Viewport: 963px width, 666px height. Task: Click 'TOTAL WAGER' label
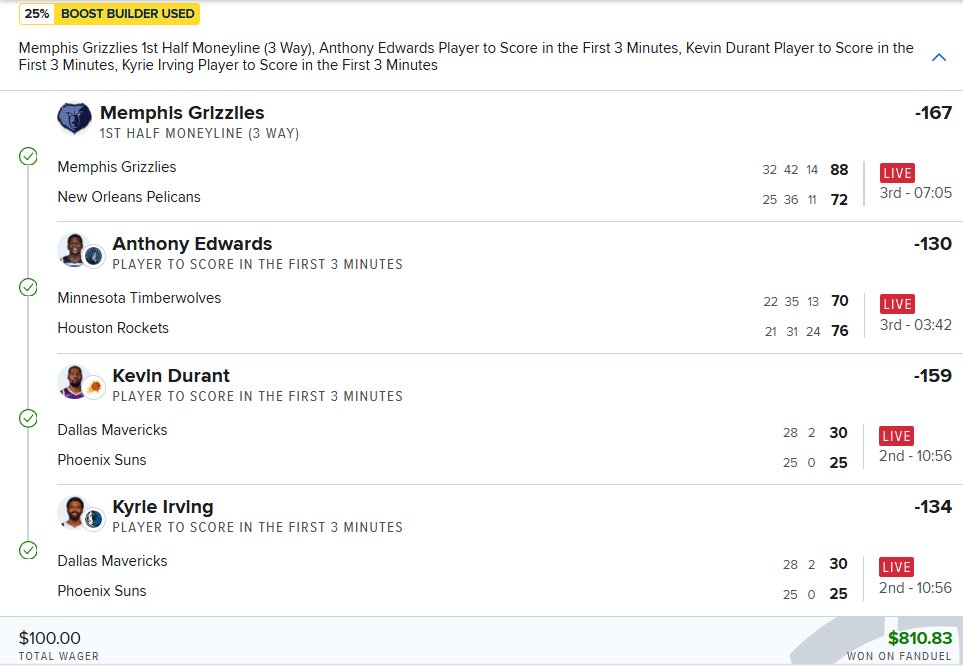click(58, 656)
